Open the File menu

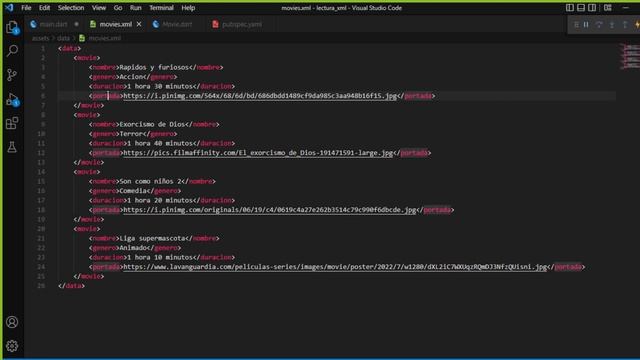coord(26,8)
